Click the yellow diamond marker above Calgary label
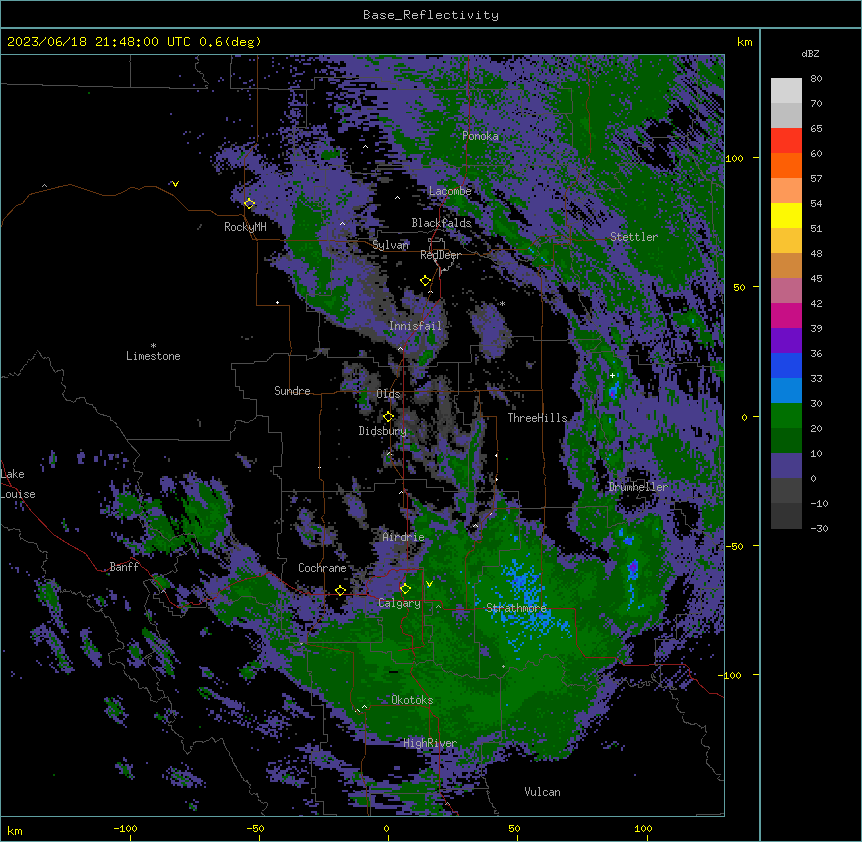Viewport: 862px width, 842px height. [x=405, y=589]
